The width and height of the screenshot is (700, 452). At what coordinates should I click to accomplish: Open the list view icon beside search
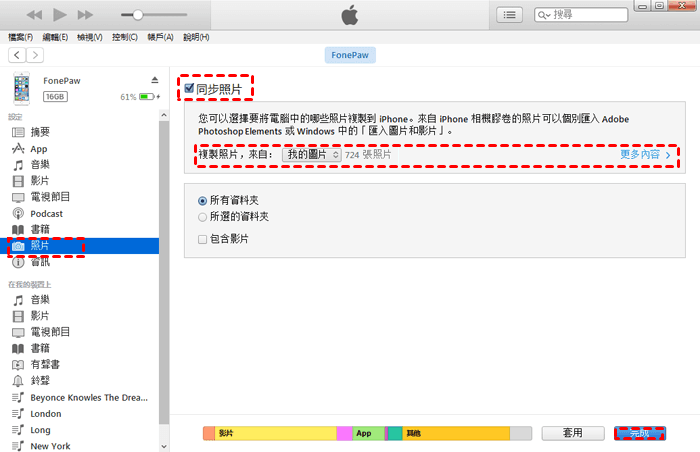click(x=511, y=15)
